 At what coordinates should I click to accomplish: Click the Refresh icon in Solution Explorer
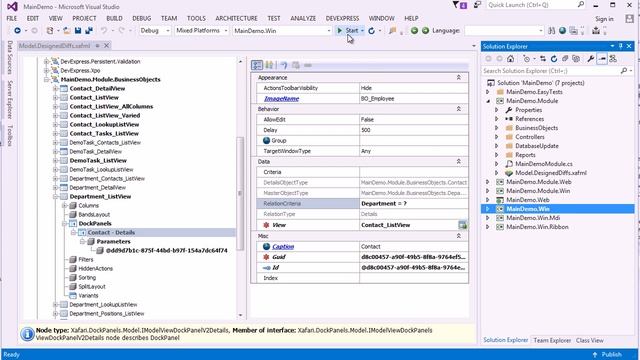tap(554, 59)
